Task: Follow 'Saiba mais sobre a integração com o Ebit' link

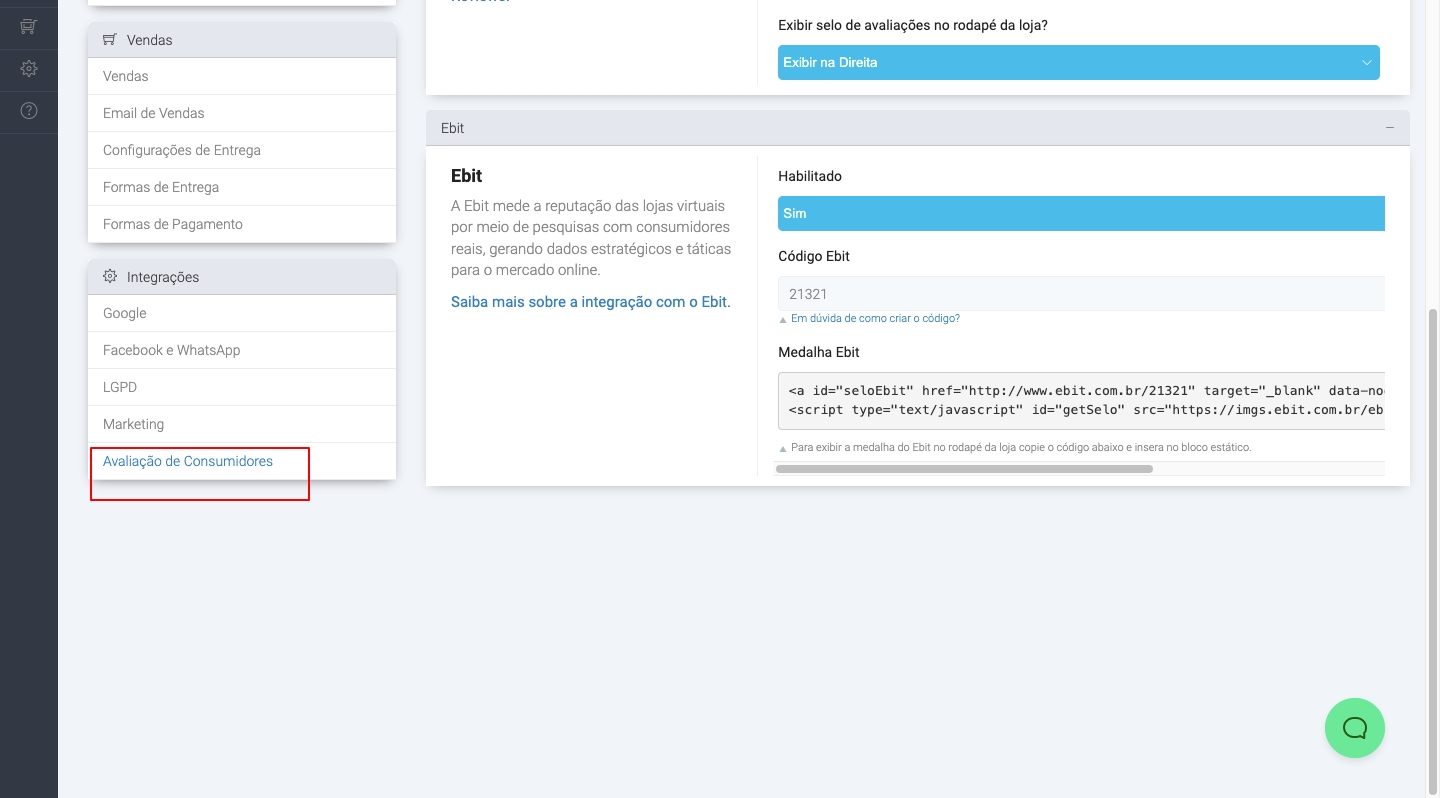Action: (x=590, y=302)
